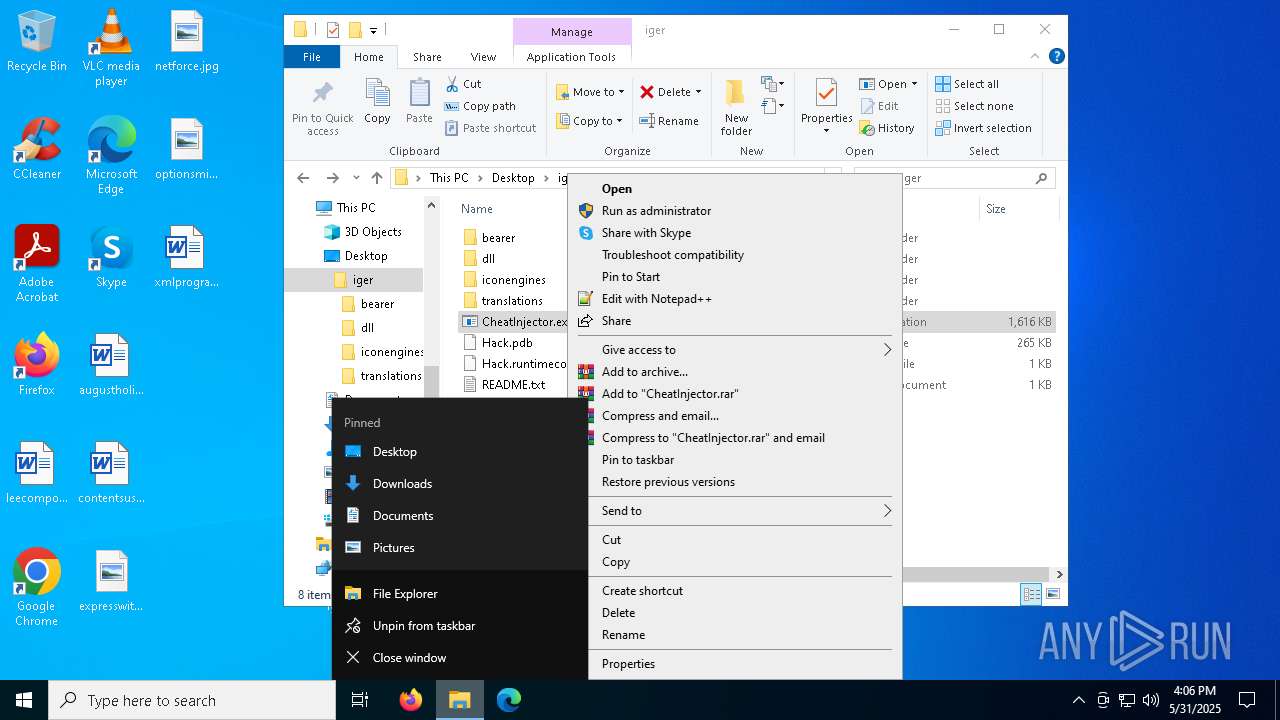Open Microsoft Edge from the taskbar
The height and width of the screenshot is (720, 1280).
point(509,700)
